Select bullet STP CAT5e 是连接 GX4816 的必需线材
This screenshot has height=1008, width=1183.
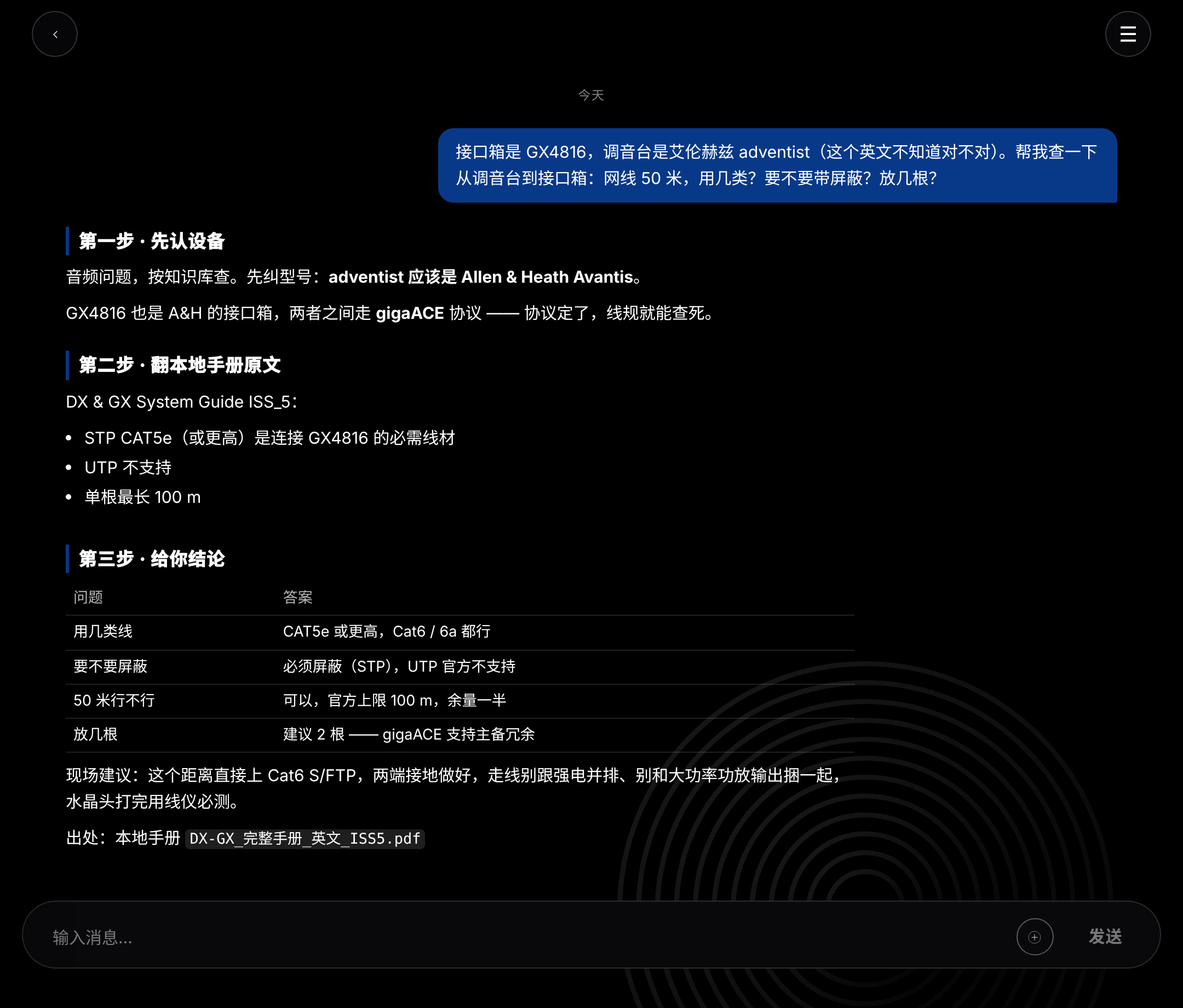[x=269, y=438]
